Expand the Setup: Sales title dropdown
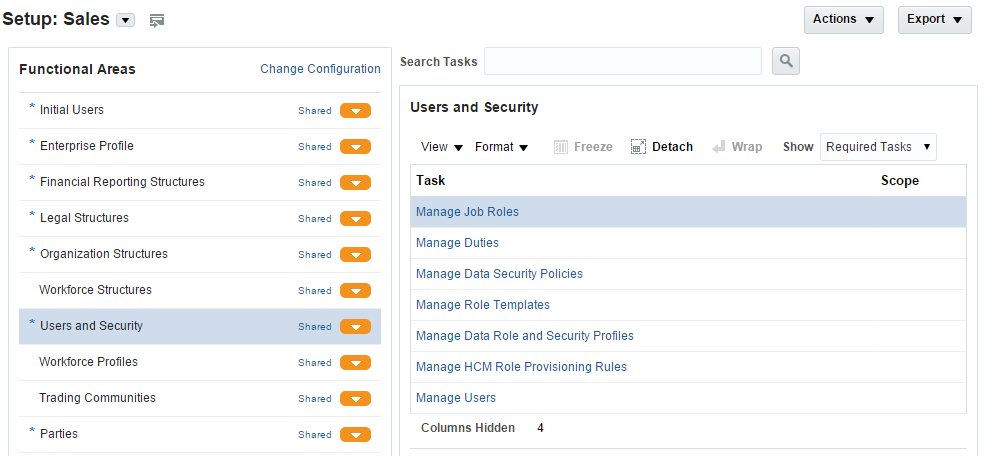Screen dimensions: 988x456 pyautogui.click(x=125, y=20)
